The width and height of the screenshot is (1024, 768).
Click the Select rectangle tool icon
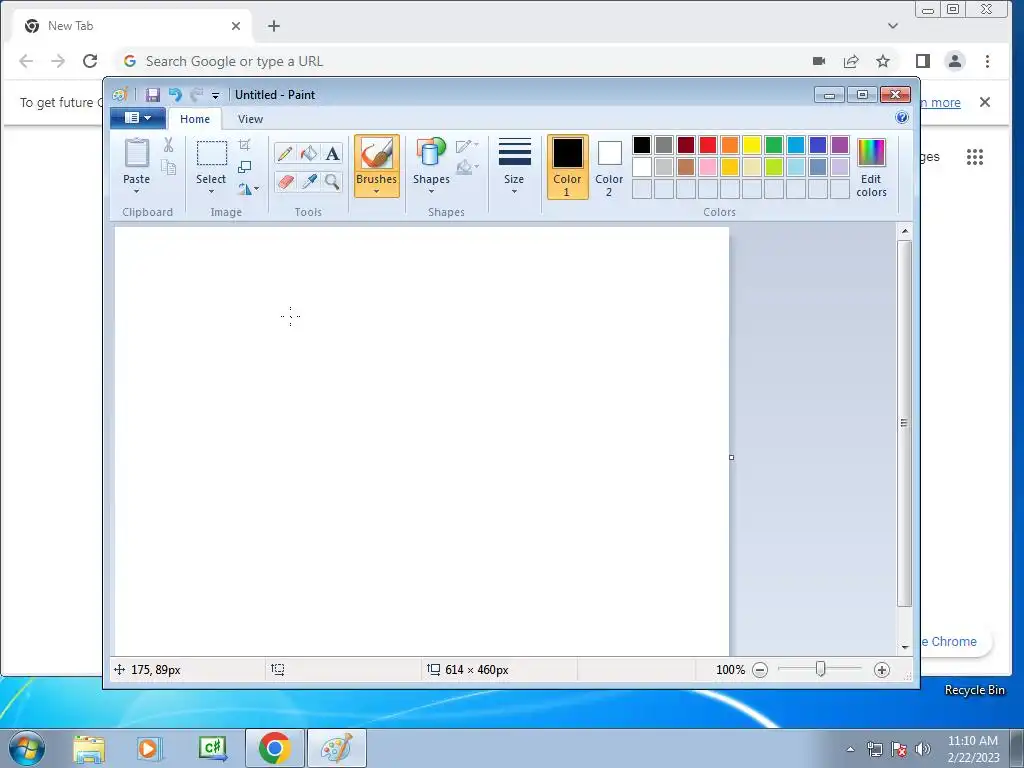tap(212, 153)
